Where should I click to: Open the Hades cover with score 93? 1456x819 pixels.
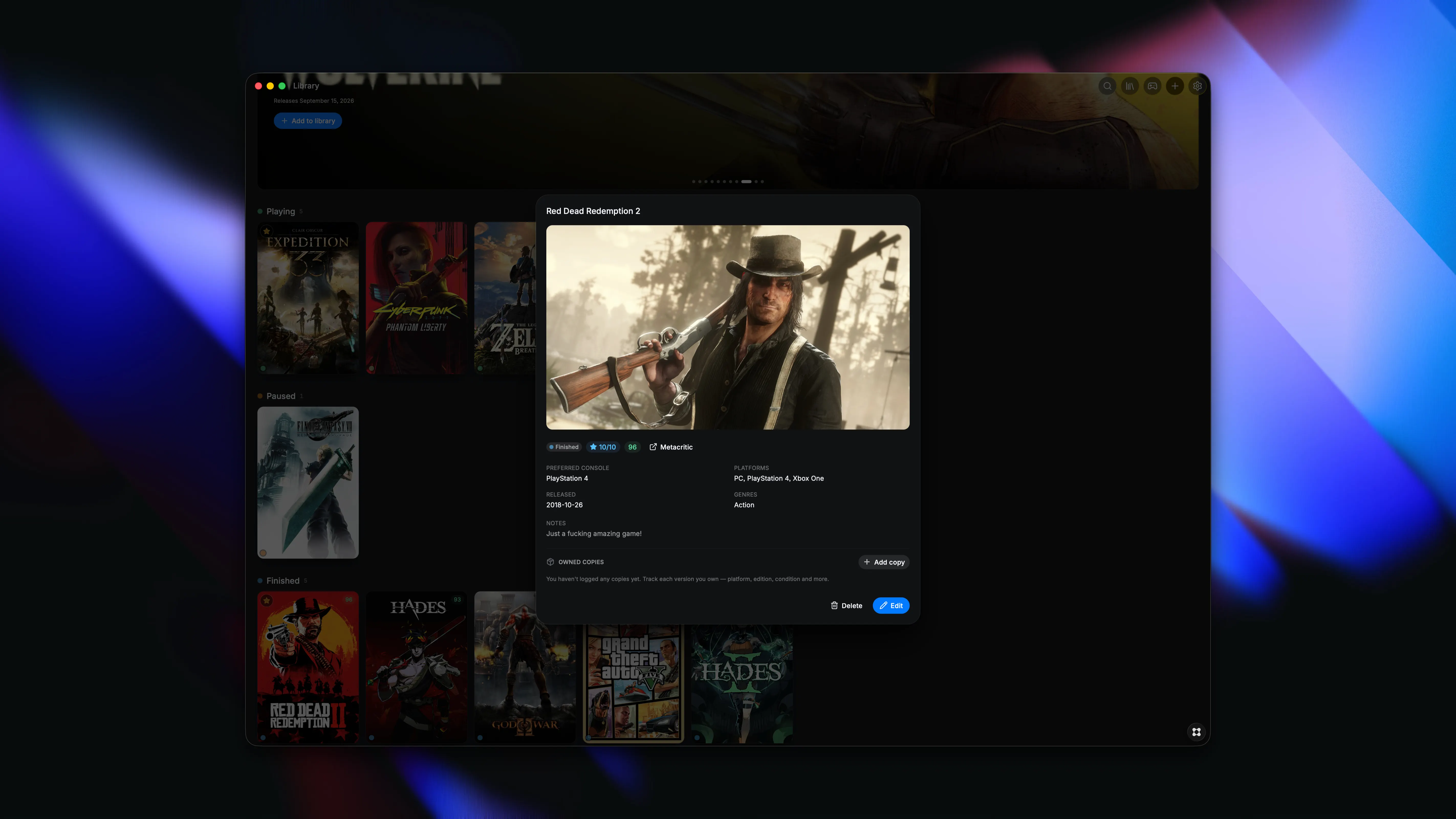[417, 667]
